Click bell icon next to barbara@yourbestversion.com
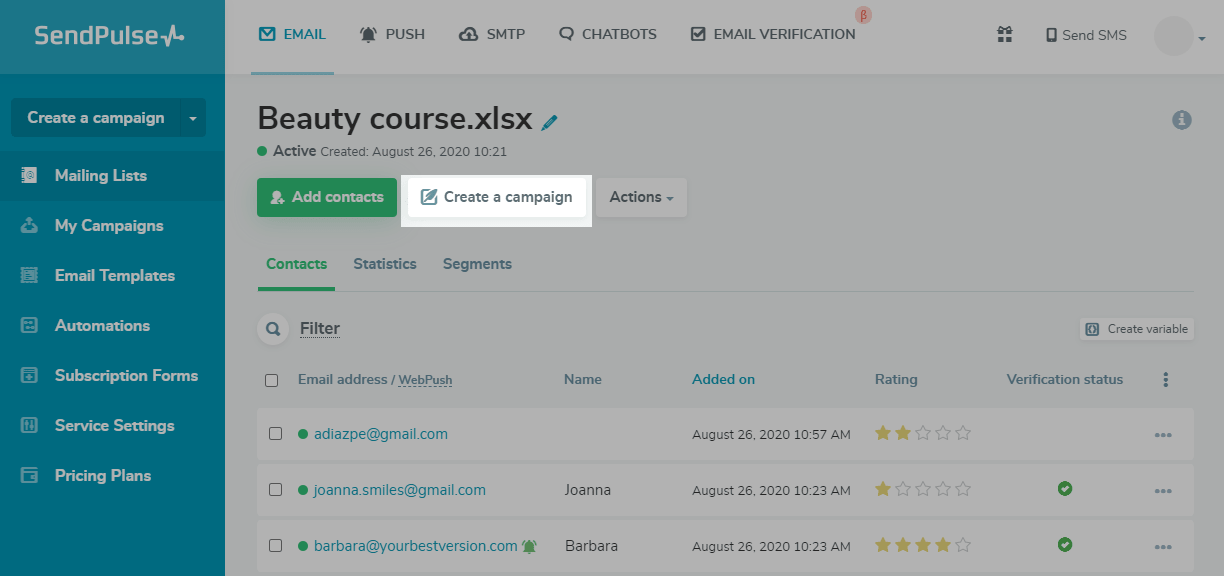 pos(529,547)
